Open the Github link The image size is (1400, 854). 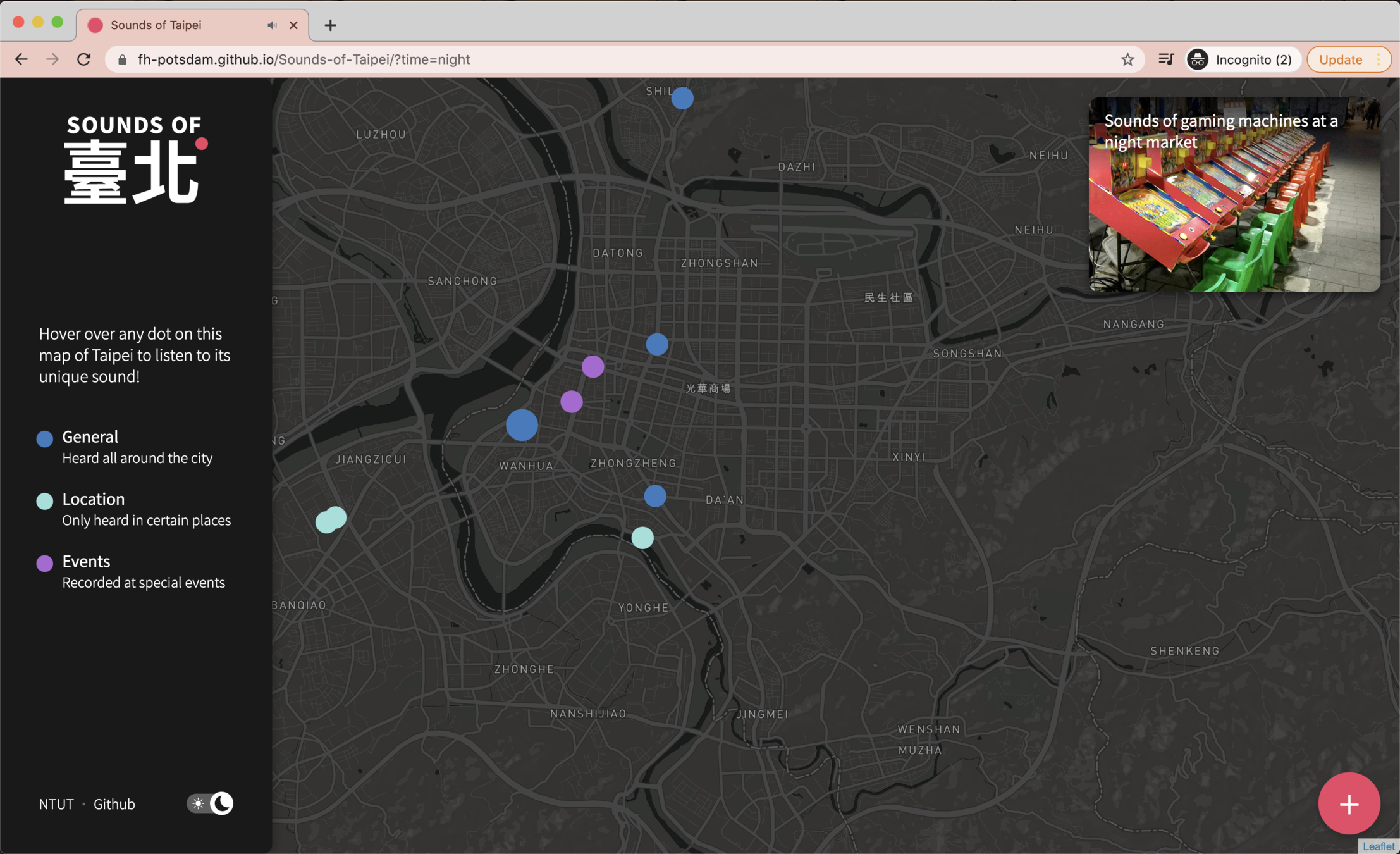[x=114, y=804]
